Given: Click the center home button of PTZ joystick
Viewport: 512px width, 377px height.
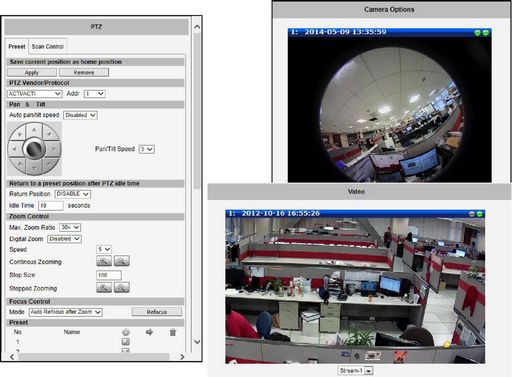Looking at the screenshot, I should point(34,149).
